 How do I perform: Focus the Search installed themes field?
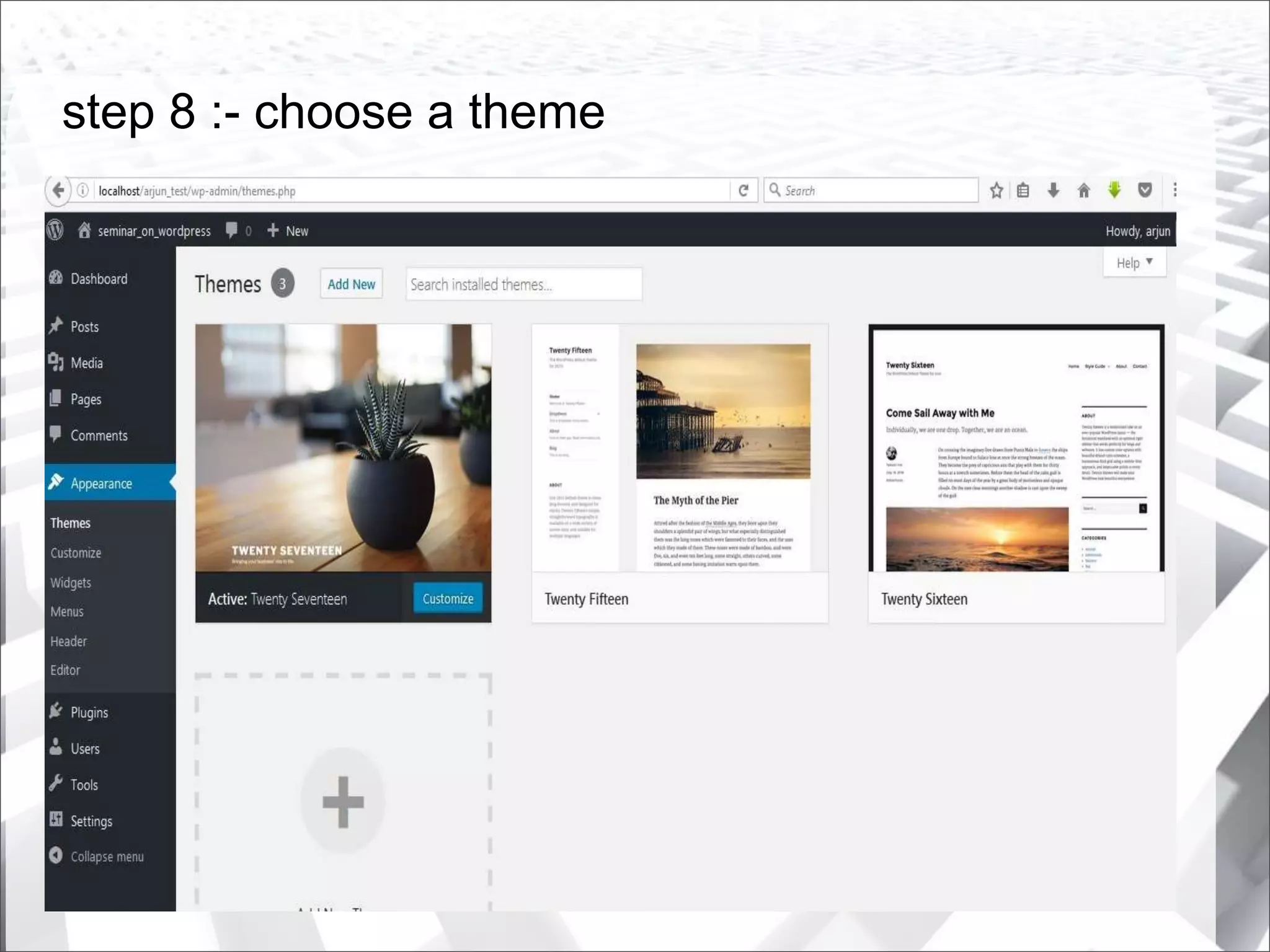(524, 284)
